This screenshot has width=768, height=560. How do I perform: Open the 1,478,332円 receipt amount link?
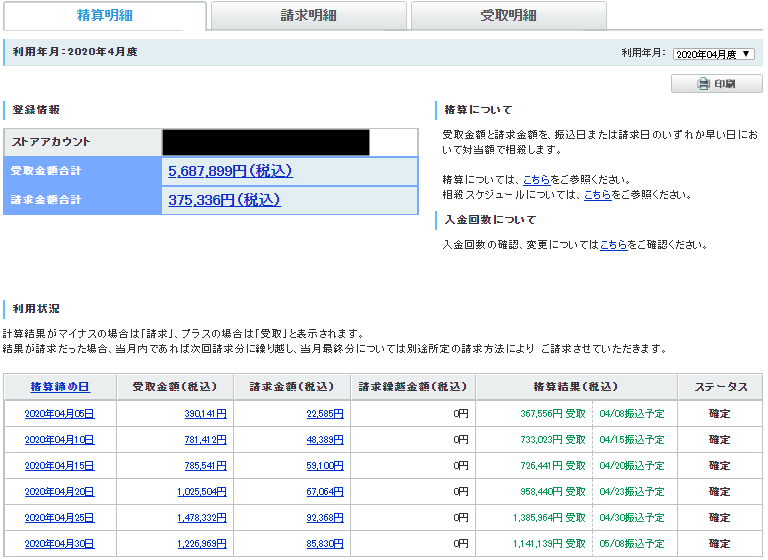202,518
